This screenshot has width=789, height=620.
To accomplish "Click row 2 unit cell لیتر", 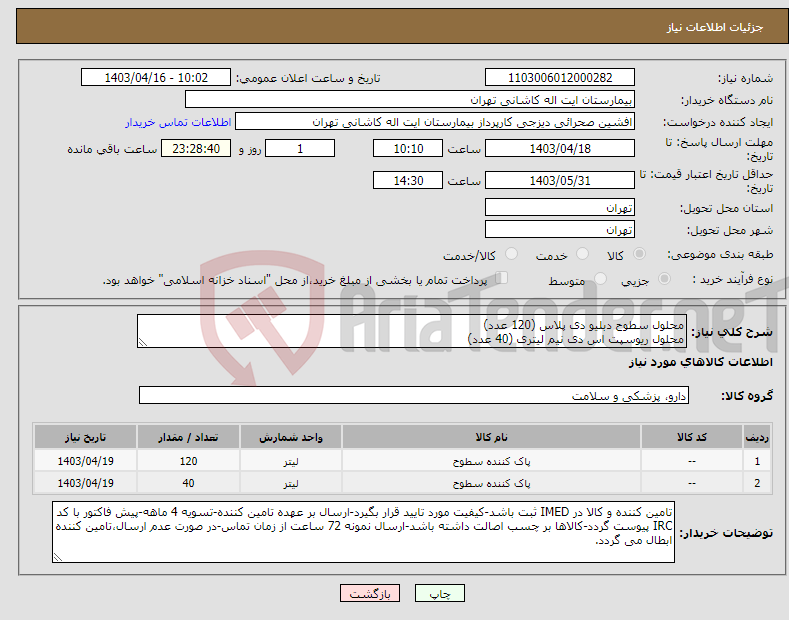I will coord(291,483).
